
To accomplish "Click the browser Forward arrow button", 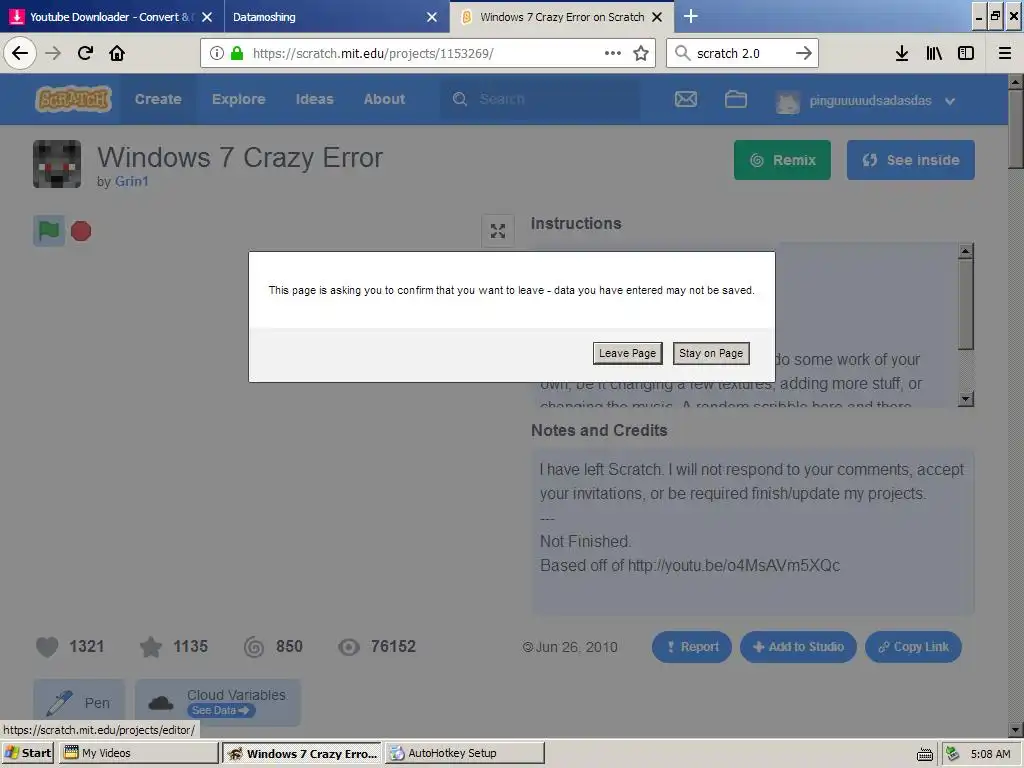I will coord(53,53).
